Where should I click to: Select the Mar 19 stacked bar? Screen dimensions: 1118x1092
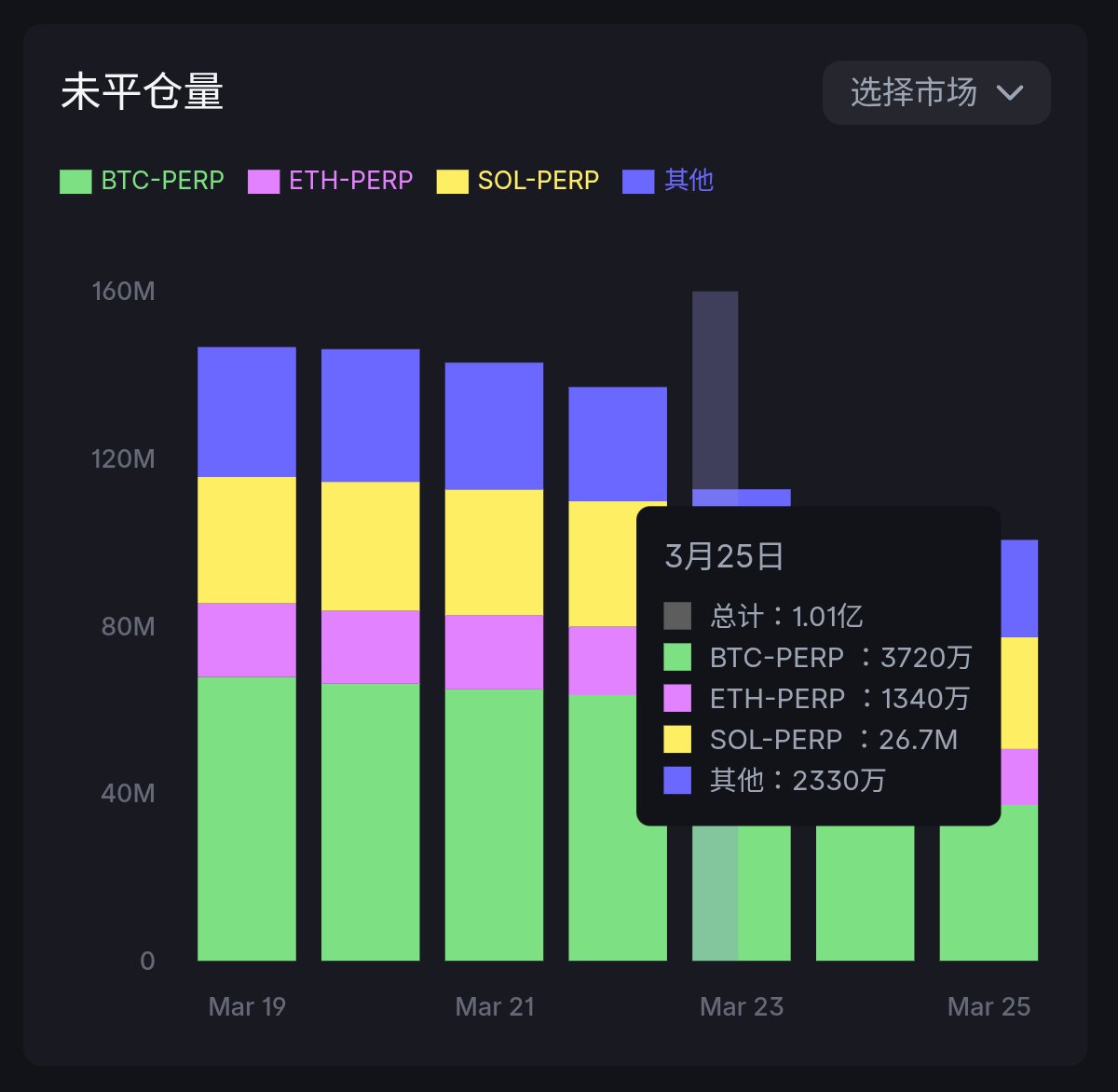(247, 654)
